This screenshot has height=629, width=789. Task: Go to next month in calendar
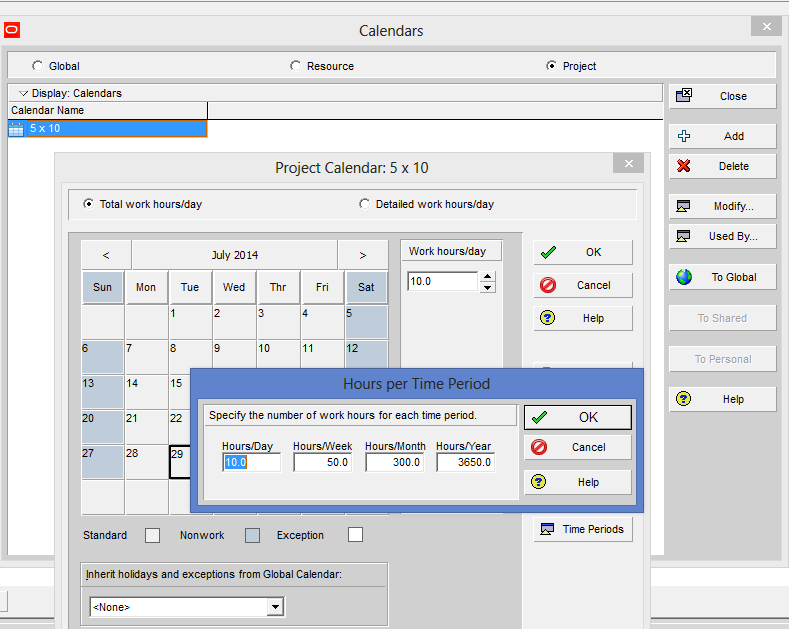coord(363,255)
